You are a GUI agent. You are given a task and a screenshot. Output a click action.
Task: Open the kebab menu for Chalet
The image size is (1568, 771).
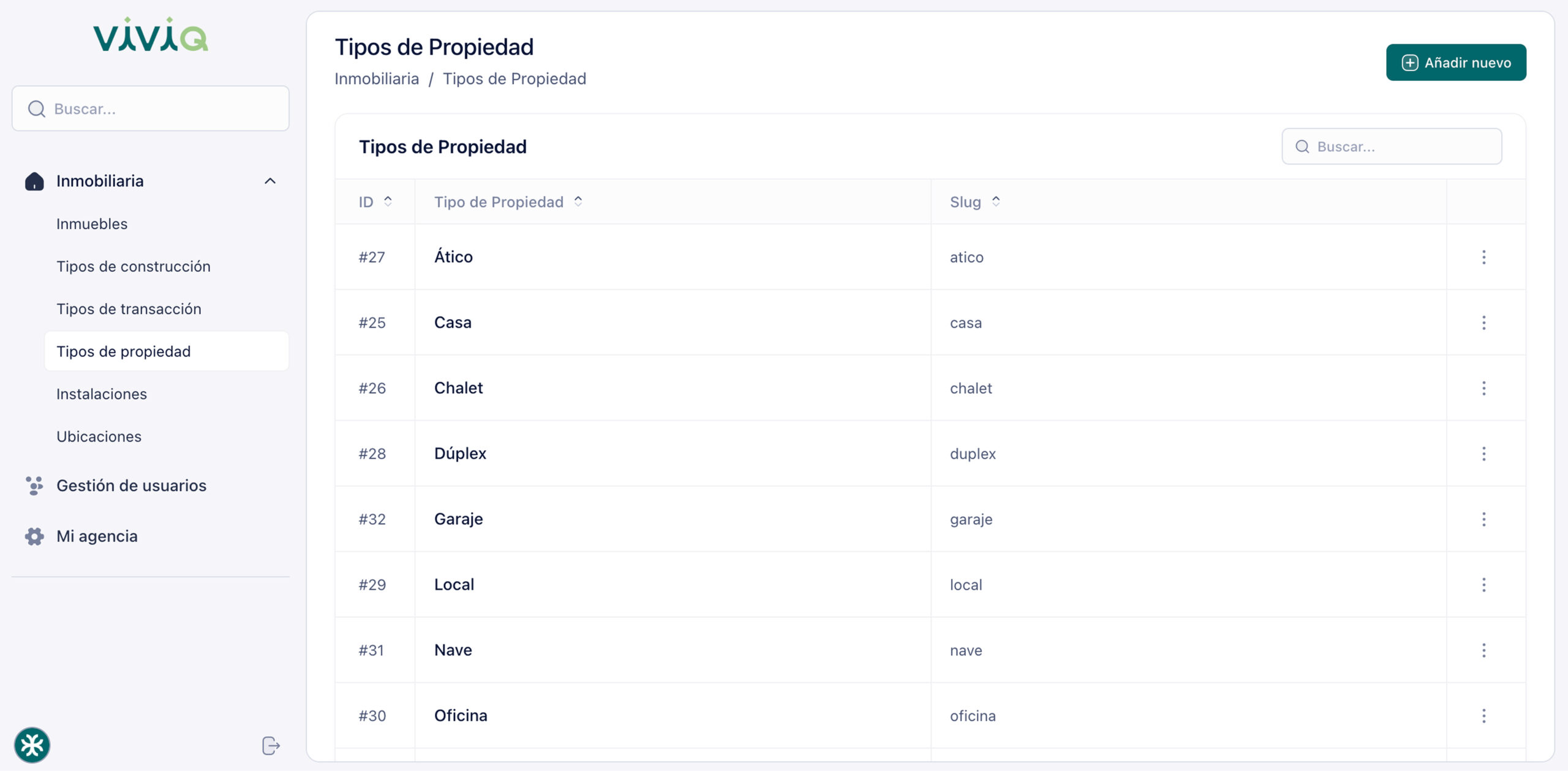pos(1483,388)
